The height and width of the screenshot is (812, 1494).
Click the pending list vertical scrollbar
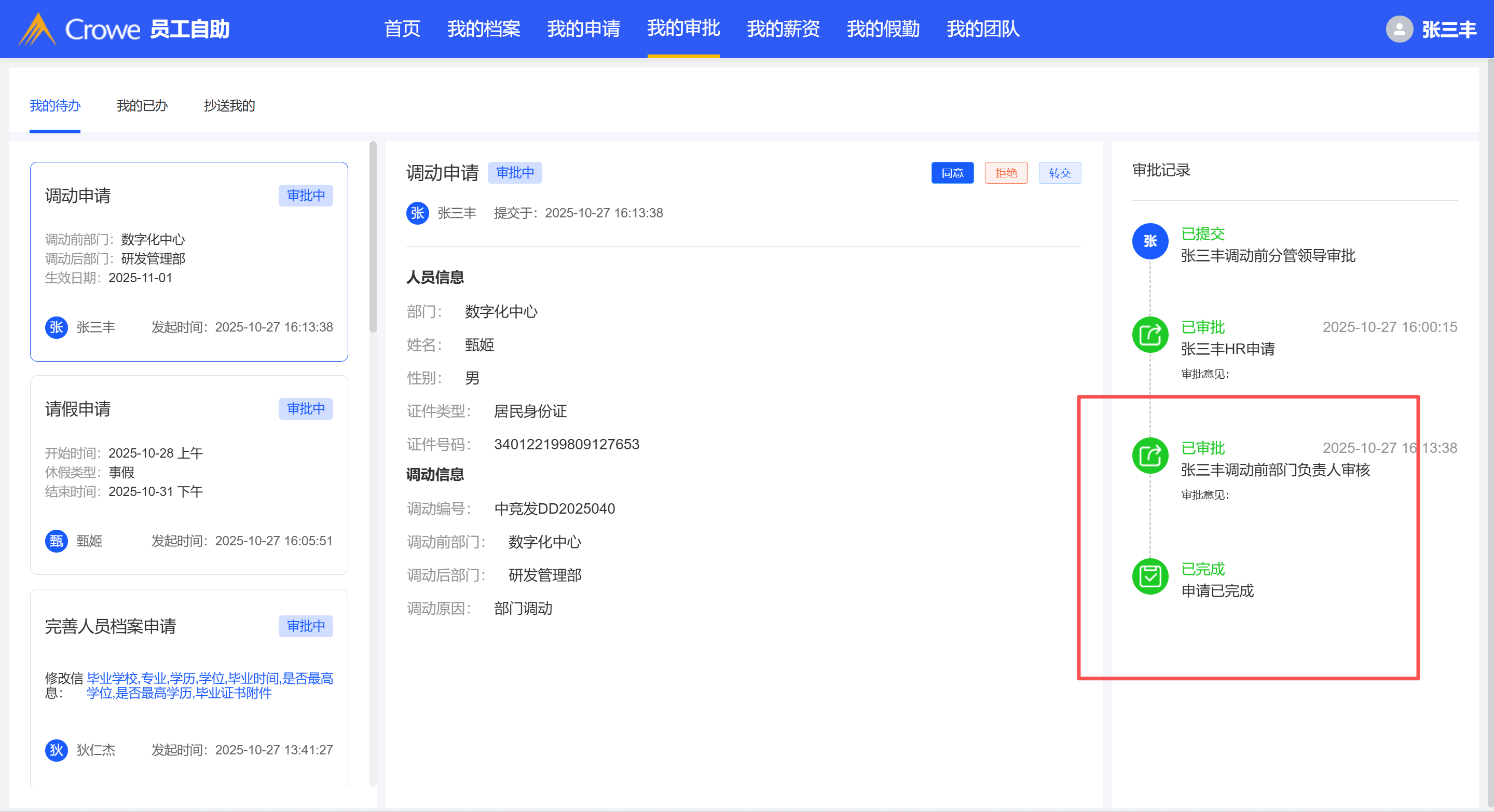tap(373, 238)
